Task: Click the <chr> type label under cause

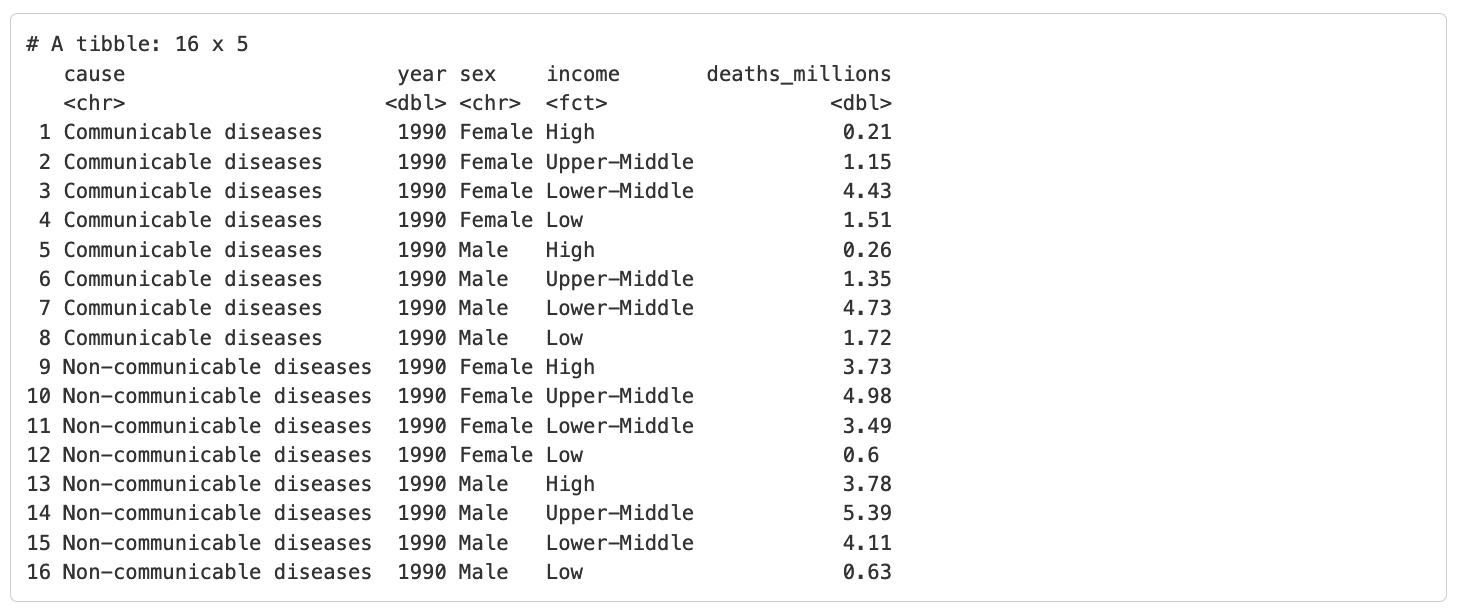Action: 94,103
